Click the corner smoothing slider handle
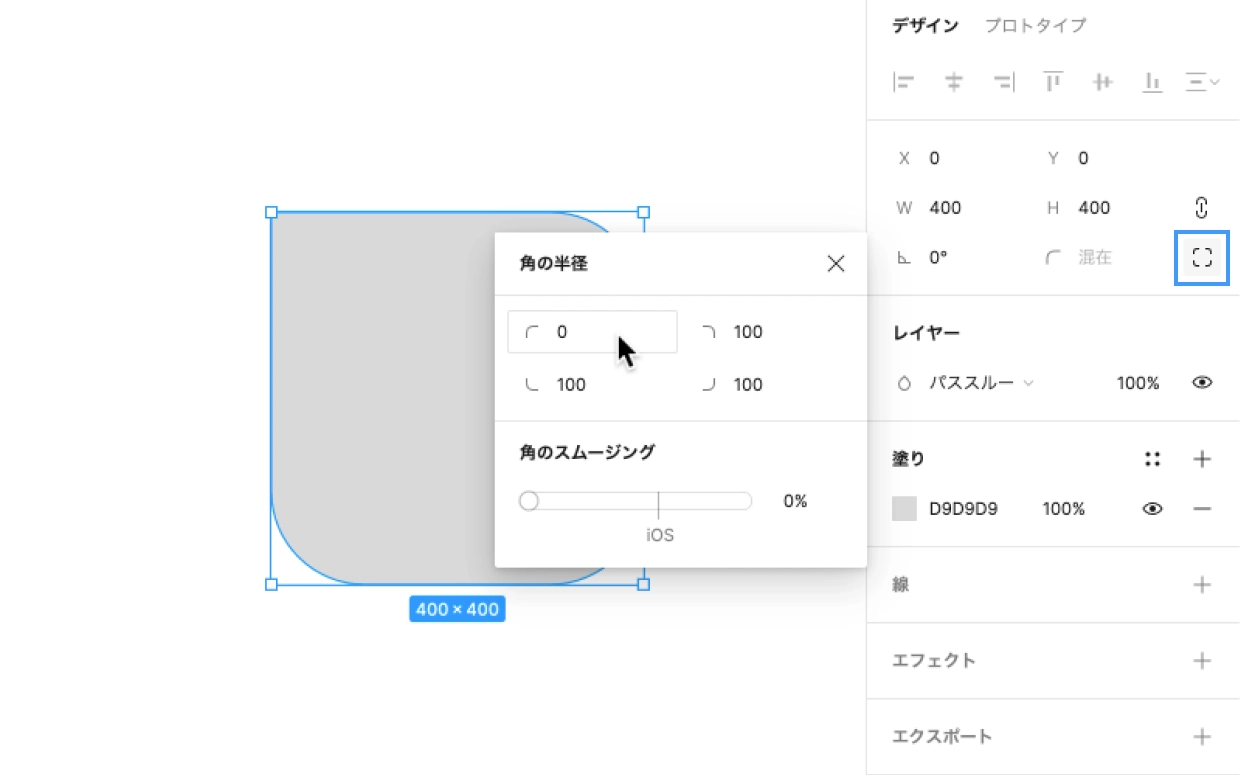Image resolution: width=1240 pixels, height=775 pixels. coord(529,501)
